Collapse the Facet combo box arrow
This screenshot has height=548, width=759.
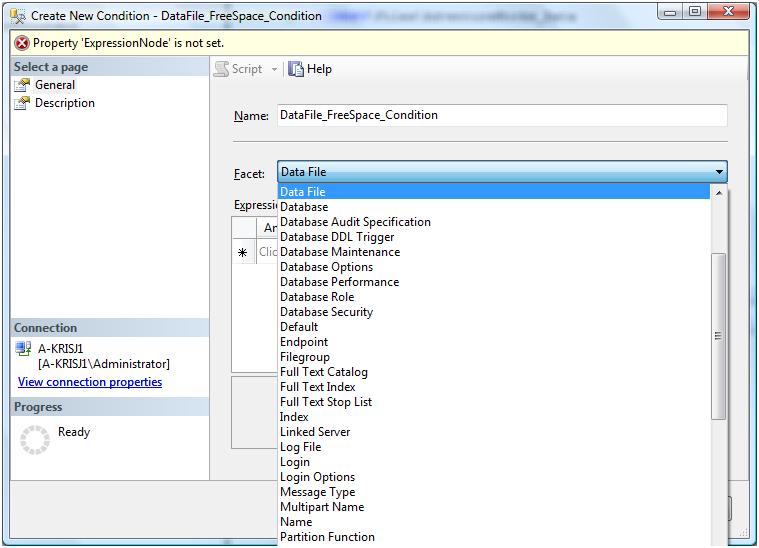(x=719, y=172)
